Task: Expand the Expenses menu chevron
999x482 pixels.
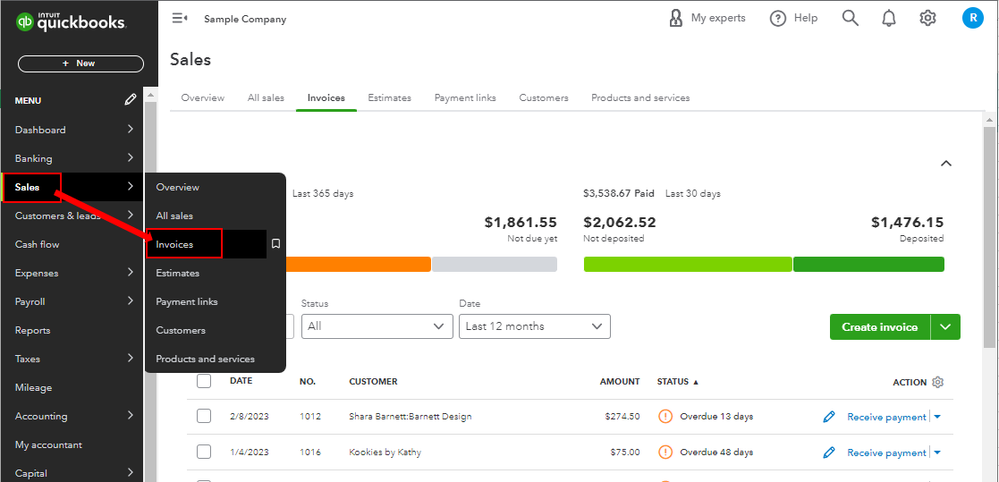Action: coord(130,273)
